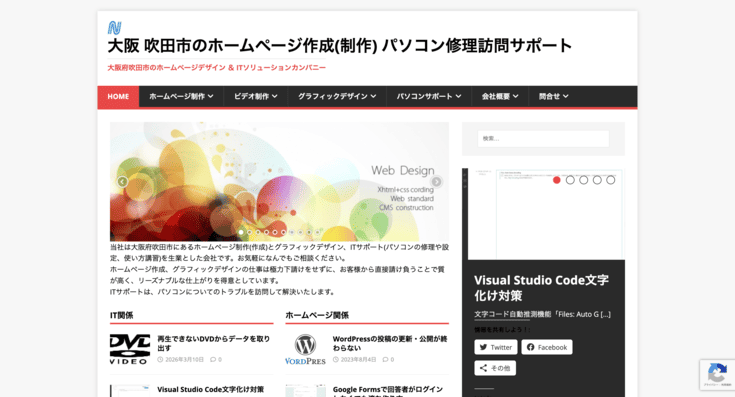Open featured Visual Studio Code screenshot thumbnail
The image size is (735, 397).
click(x=543, y=214)
